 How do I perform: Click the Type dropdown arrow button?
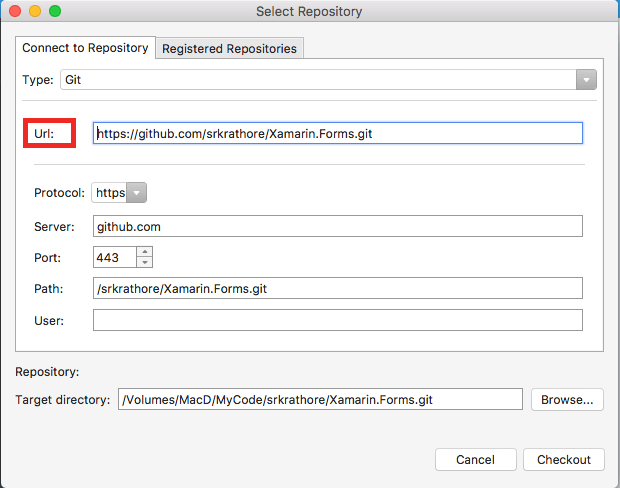586,79
